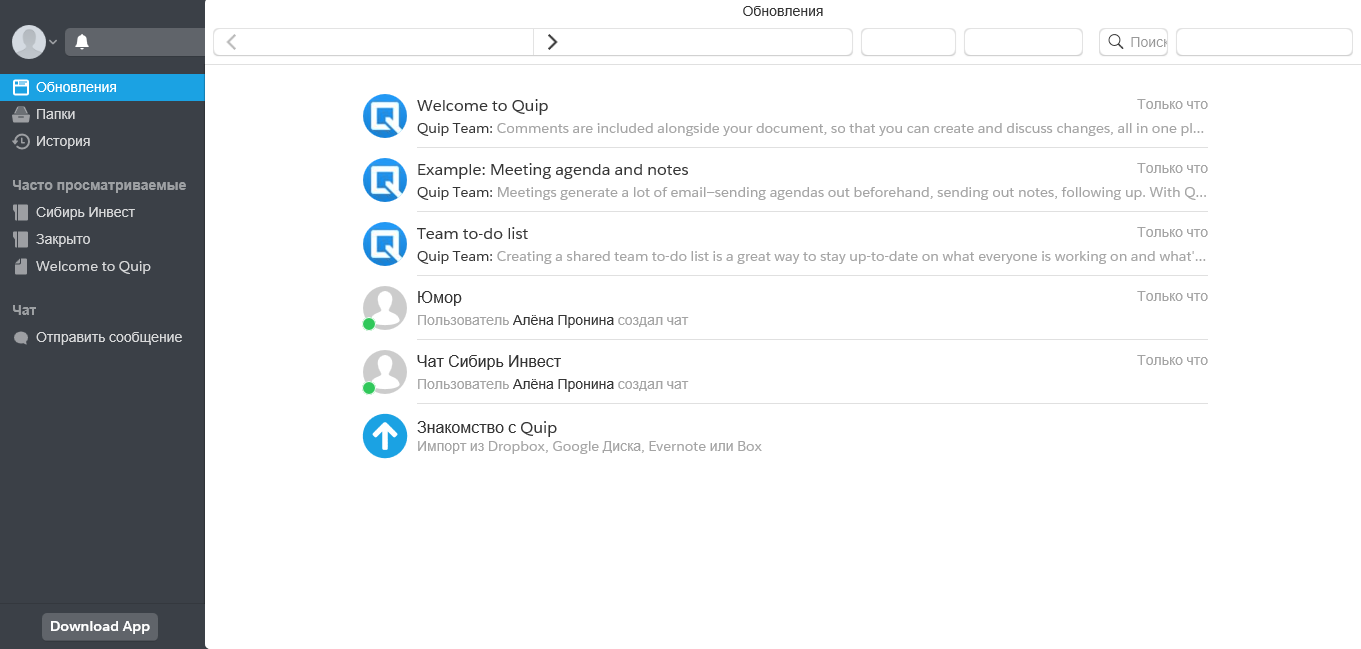Click Алёна Пронина name in Чат Сибирь Инвест row
The image size is (1361, 649).
click(563, 384)
